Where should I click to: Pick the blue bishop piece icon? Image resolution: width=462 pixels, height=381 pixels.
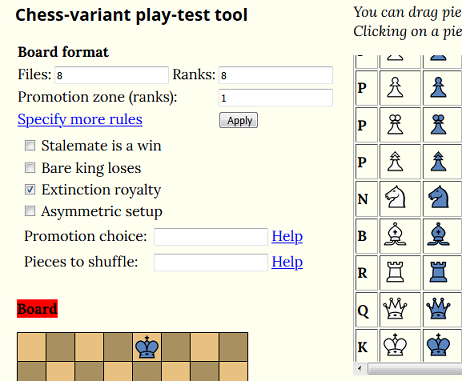pos(438,234)
